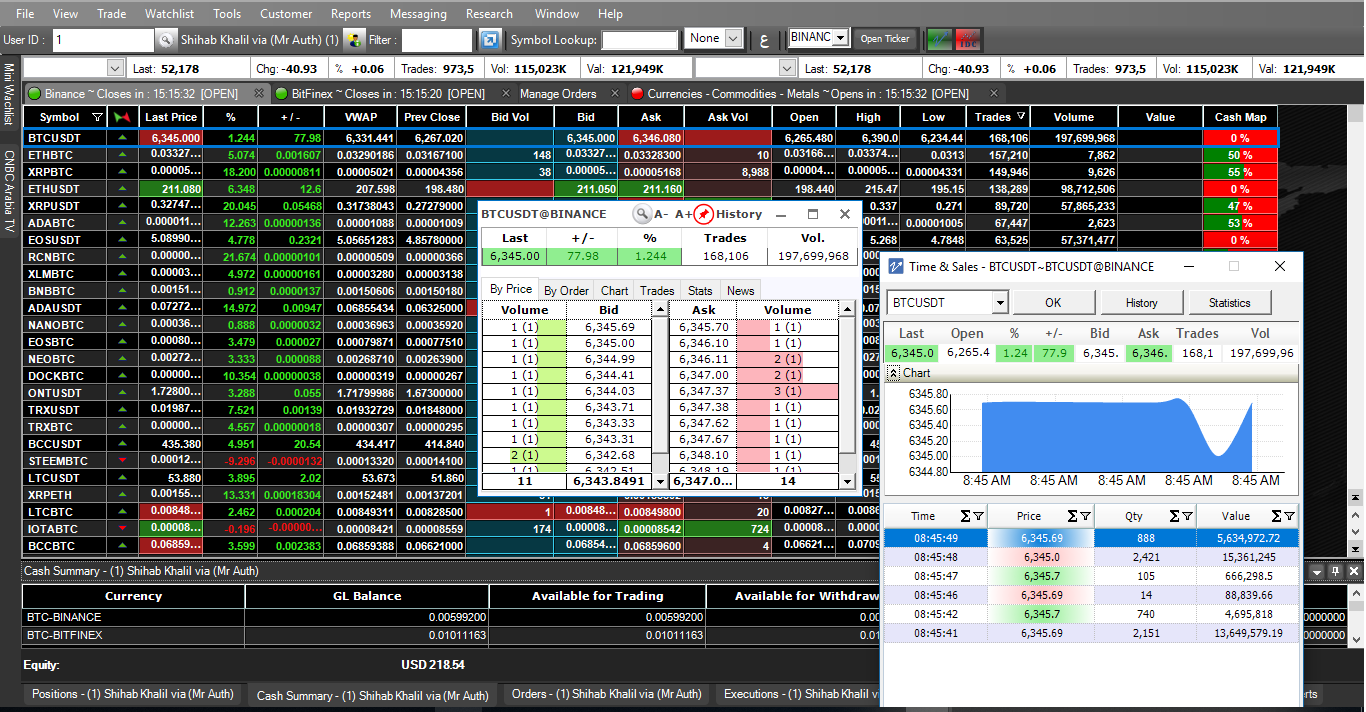Viewport: 1366px width, 712px height.
Task: Click the Filter input field
Action: 436,40
